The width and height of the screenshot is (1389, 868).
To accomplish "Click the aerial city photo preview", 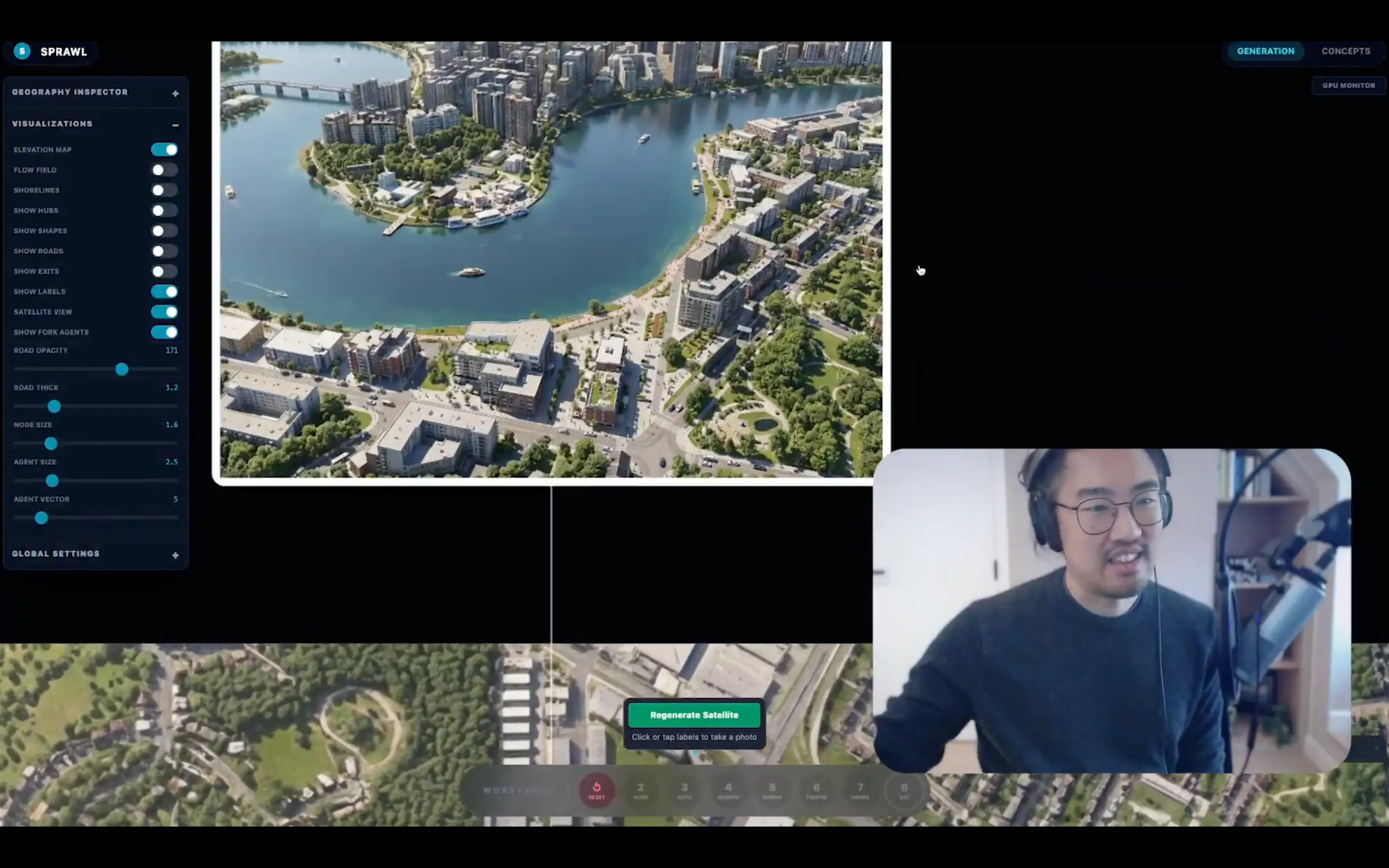I will [551, 259].
